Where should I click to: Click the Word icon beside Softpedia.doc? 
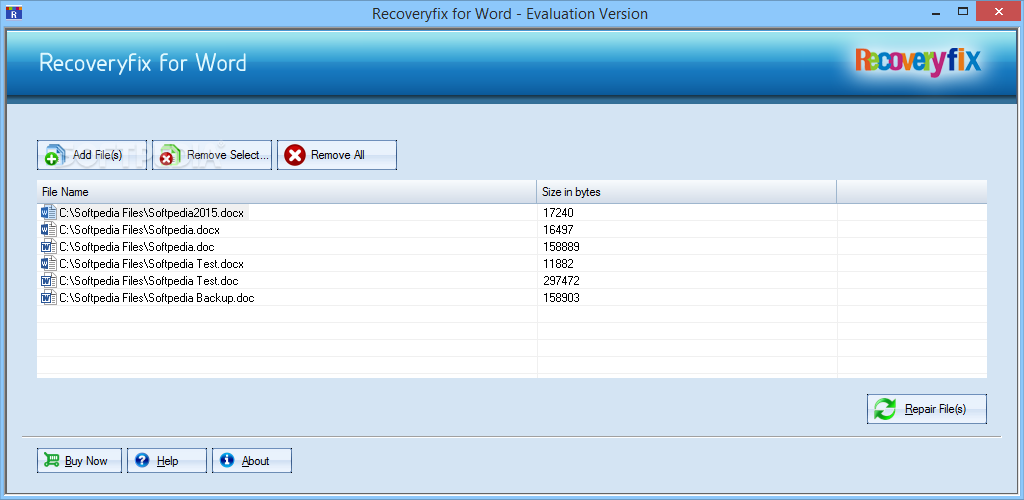pyautogui.click(x=49, y=247)
